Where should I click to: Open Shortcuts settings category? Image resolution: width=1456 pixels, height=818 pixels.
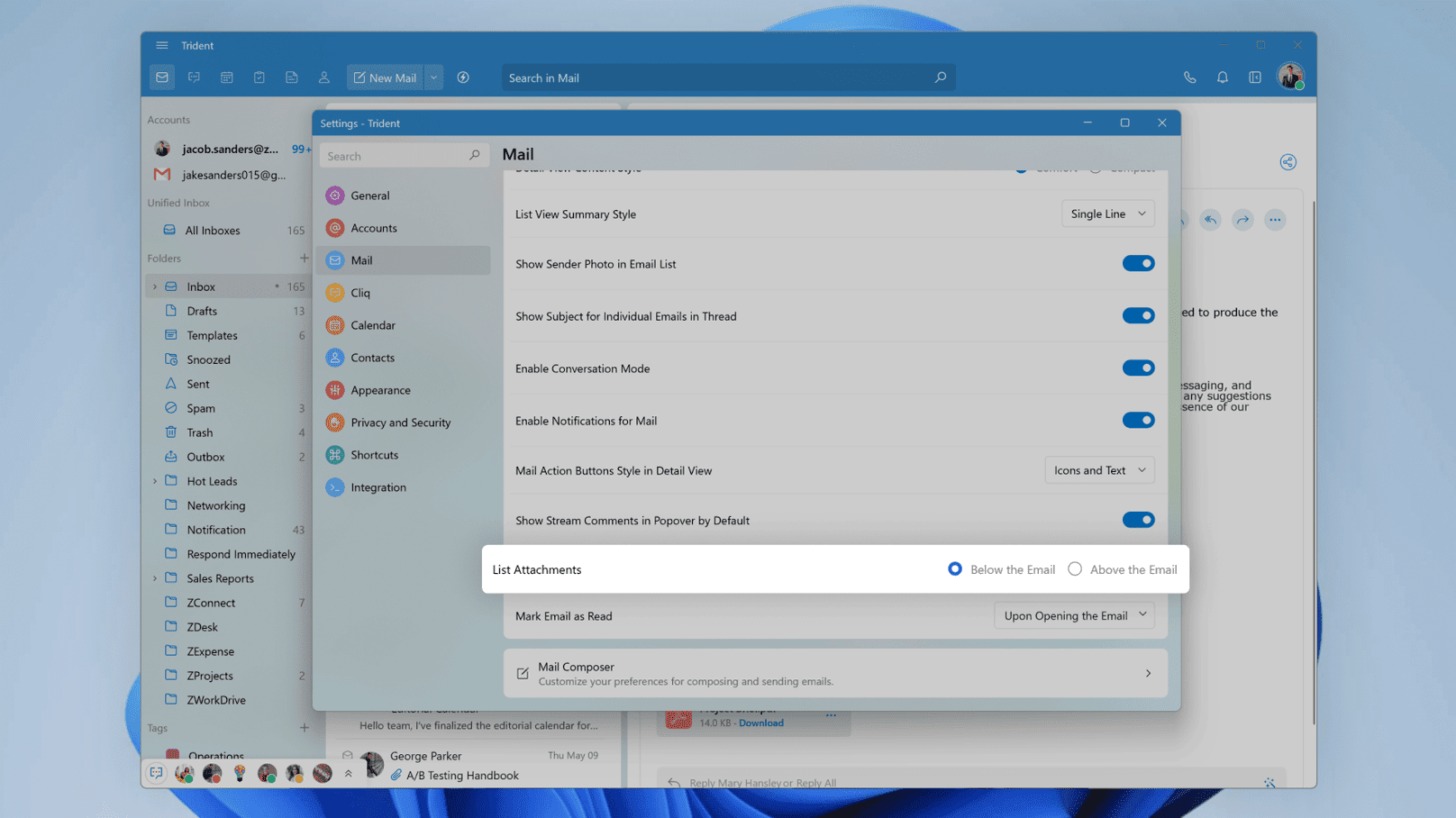pos(403,455)
